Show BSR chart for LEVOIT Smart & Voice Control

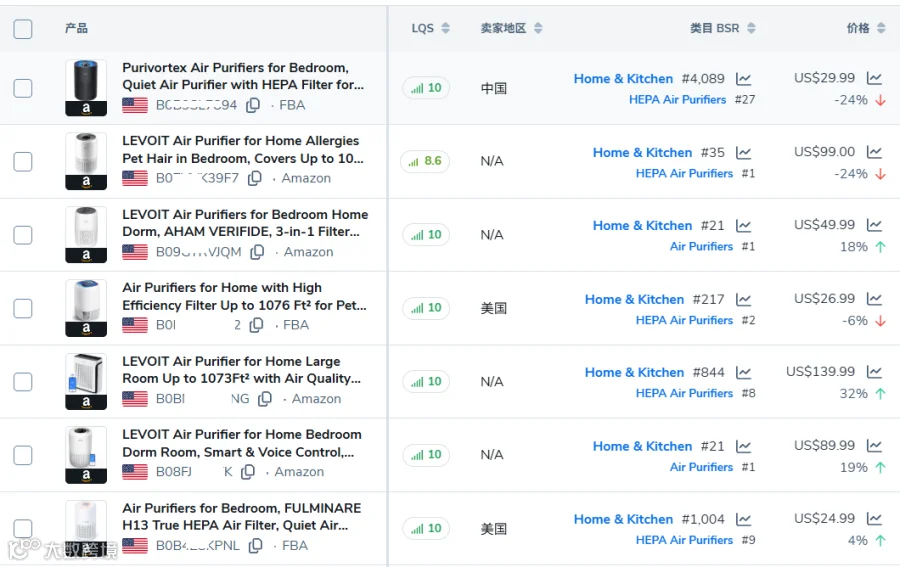pyautogui.click(x=744, y=446)
